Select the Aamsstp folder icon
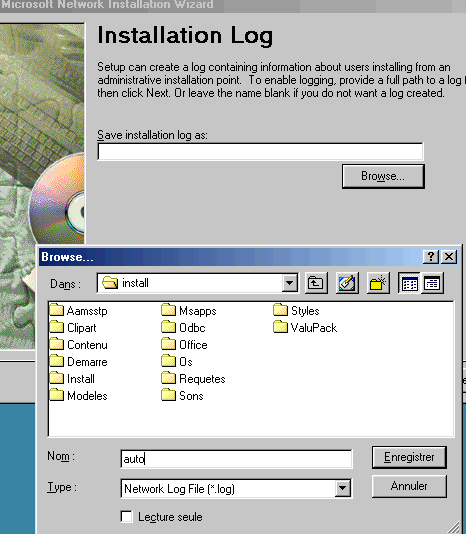 pos(57,310)
